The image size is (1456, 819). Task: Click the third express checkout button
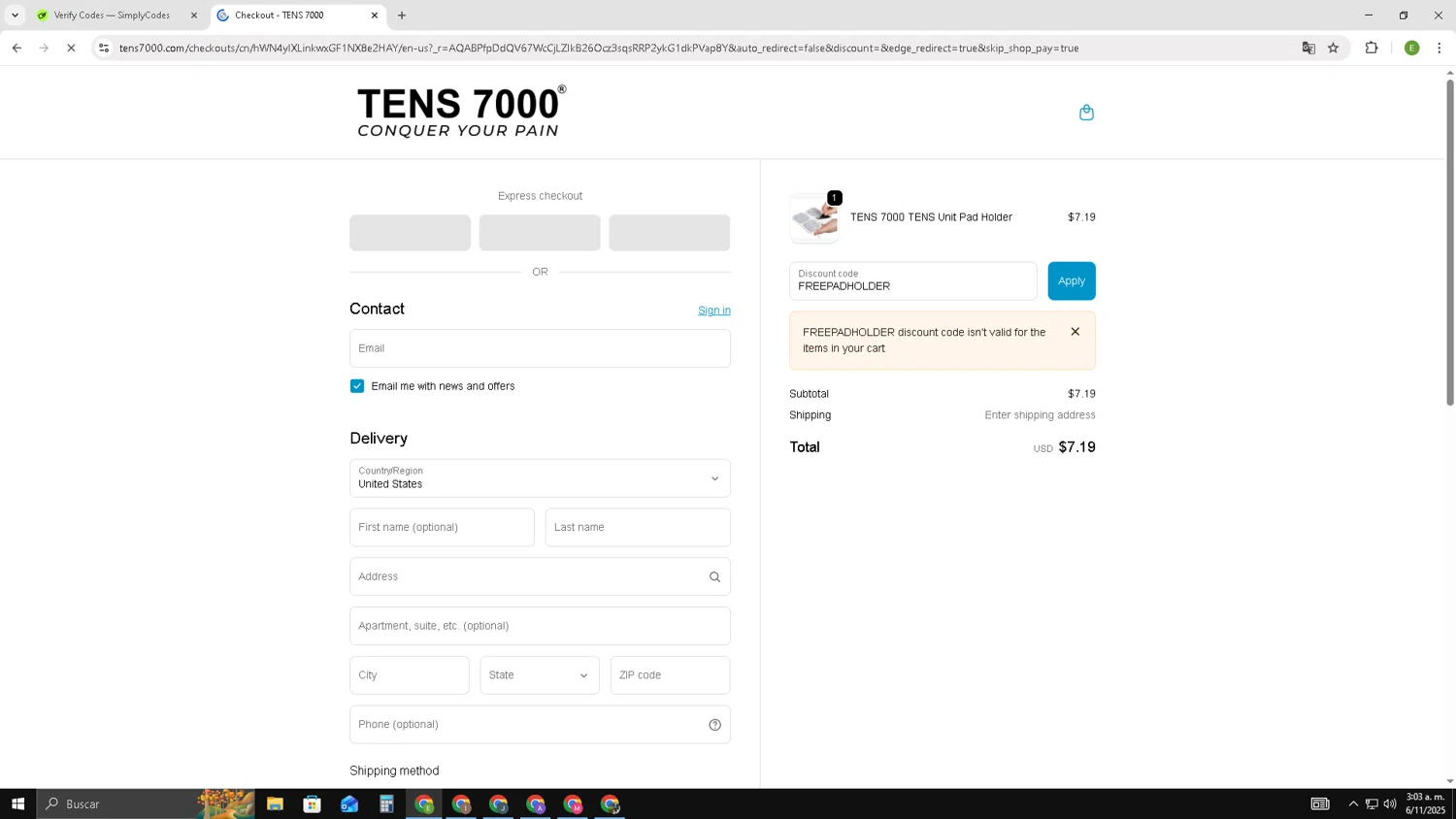670,233
